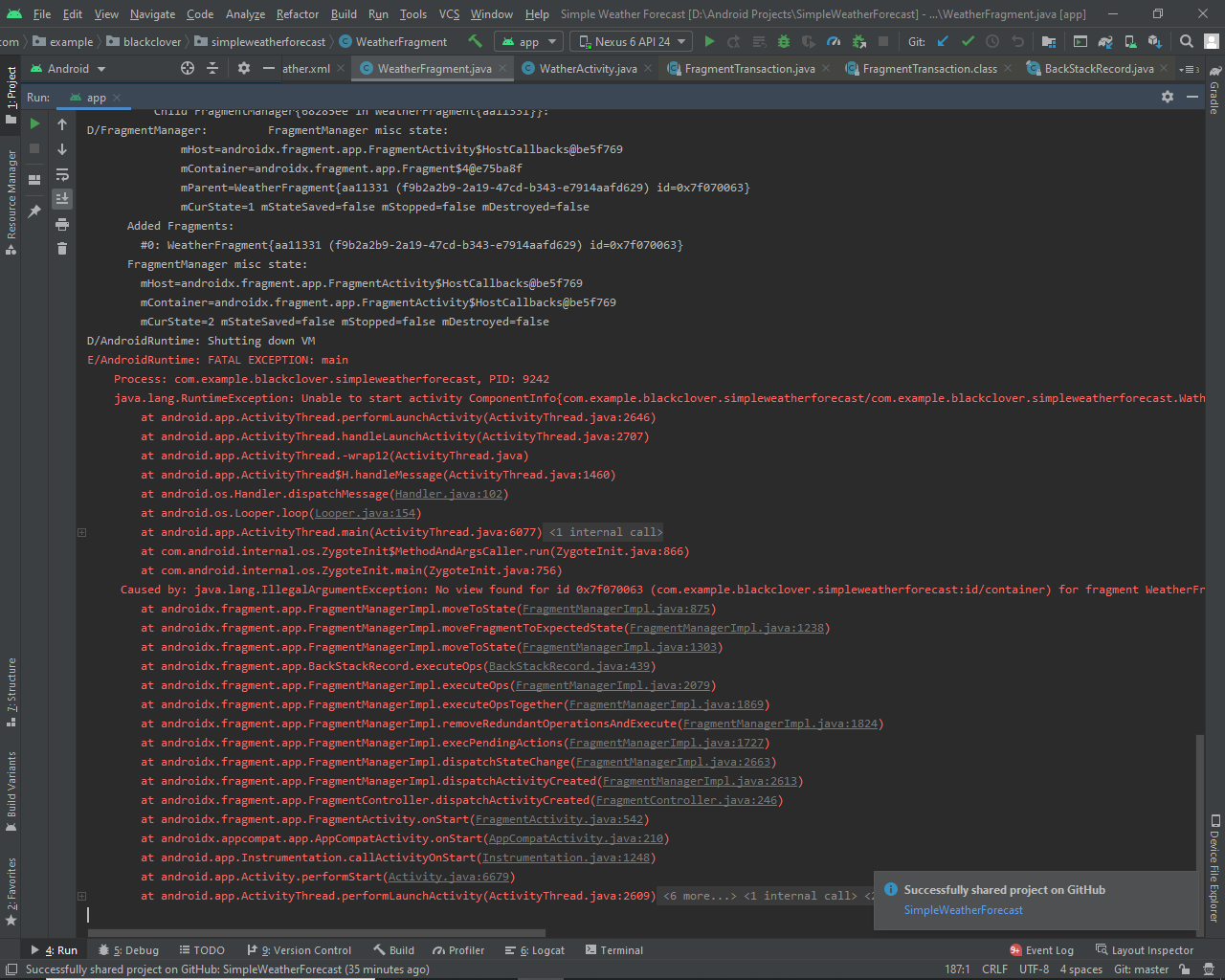This screenshot has height=980, width=1225.
Task: Expand the folded '6 more...' stack frames
Action: (700, 896)
